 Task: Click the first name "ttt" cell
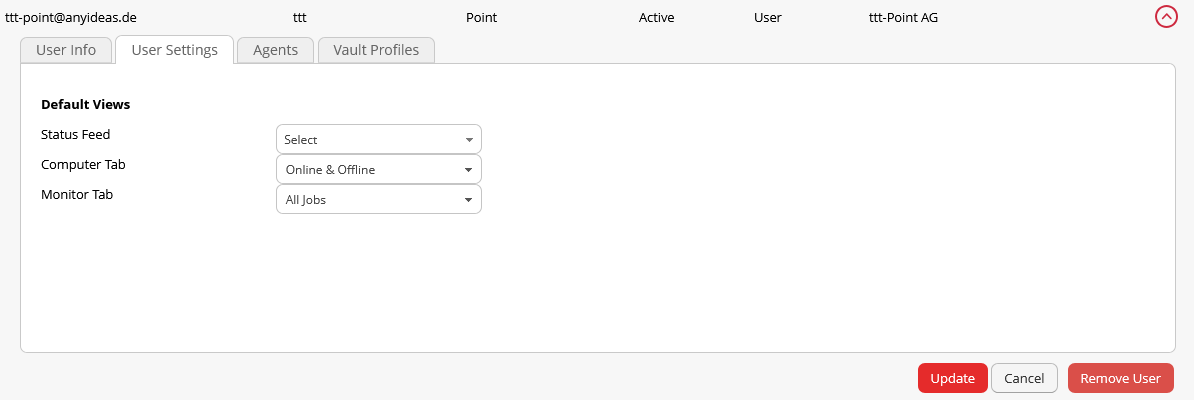[x=300, y=17]
